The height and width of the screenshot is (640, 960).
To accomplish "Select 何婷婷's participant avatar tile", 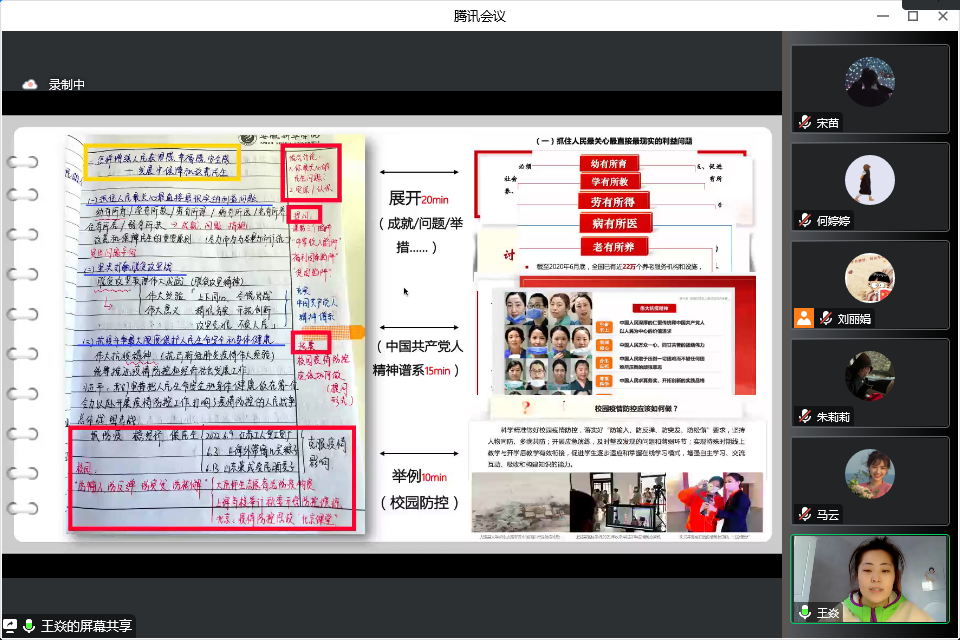I will (x=869, y=180).
